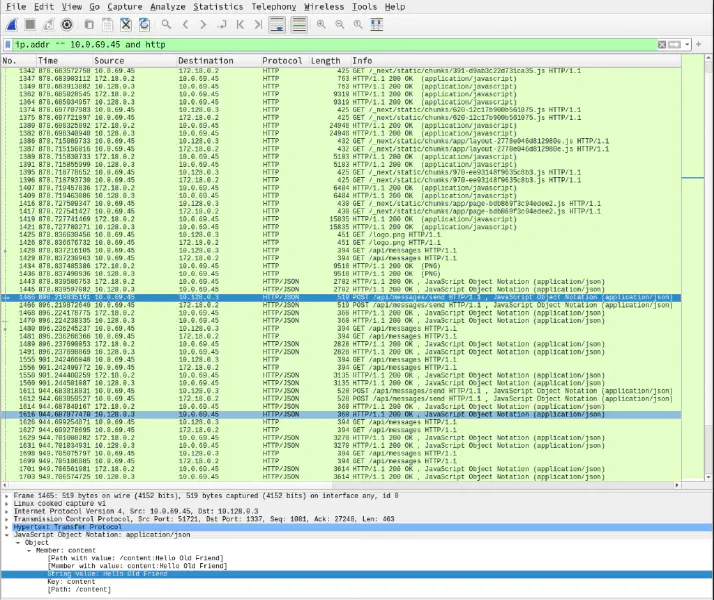Click the zoom in magnifier icon
The height and width of the screenshot is (600, 714).
point(322,23)
